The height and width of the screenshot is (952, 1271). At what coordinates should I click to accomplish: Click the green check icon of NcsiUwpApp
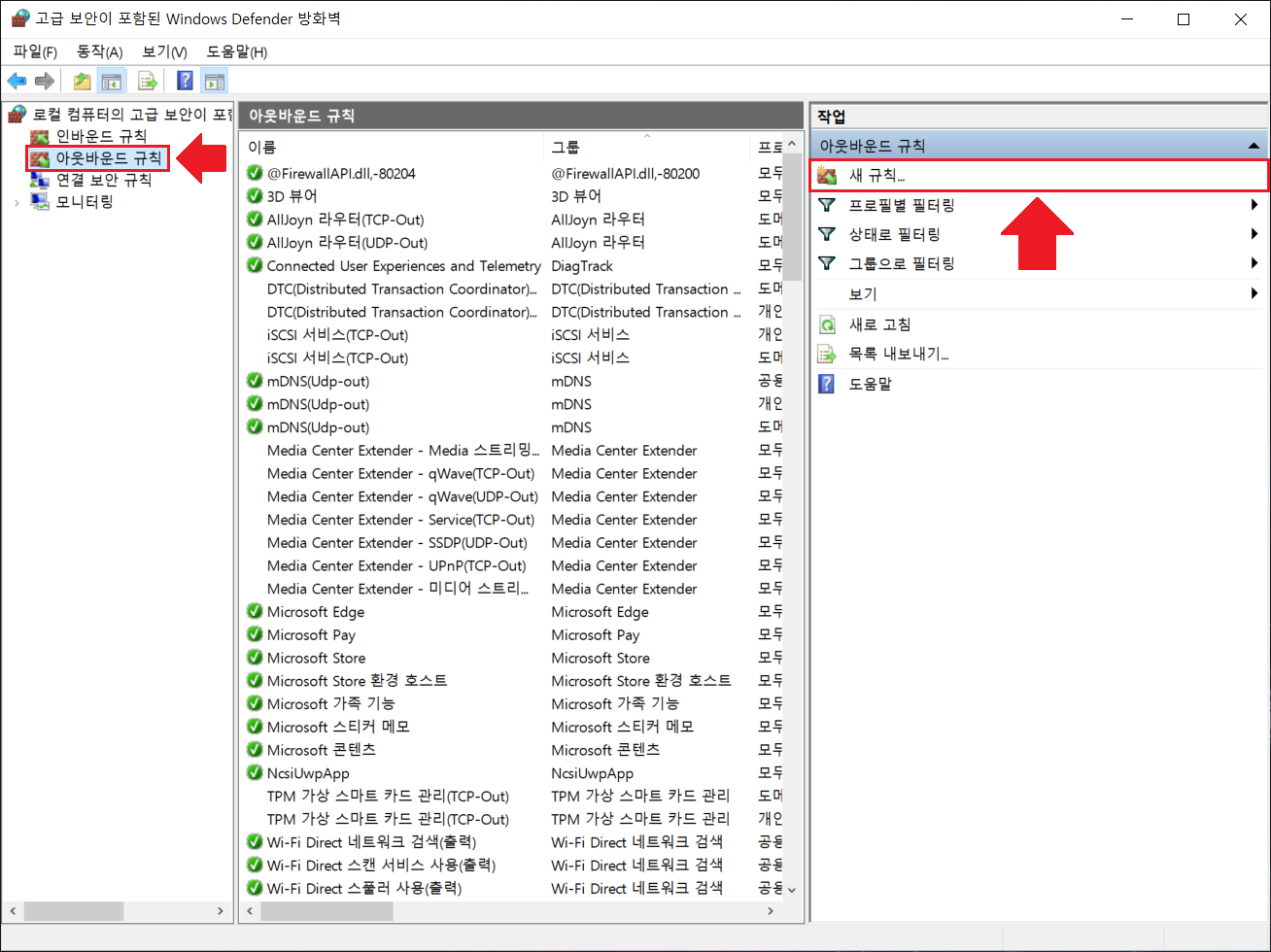click(255, 774)
